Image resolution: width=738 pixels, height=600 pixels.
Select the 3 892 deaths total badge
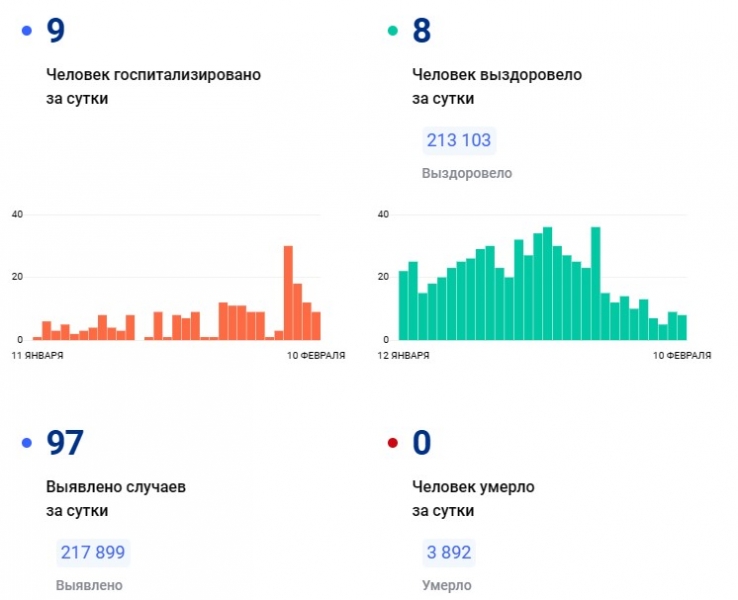[x=448, y=552]
